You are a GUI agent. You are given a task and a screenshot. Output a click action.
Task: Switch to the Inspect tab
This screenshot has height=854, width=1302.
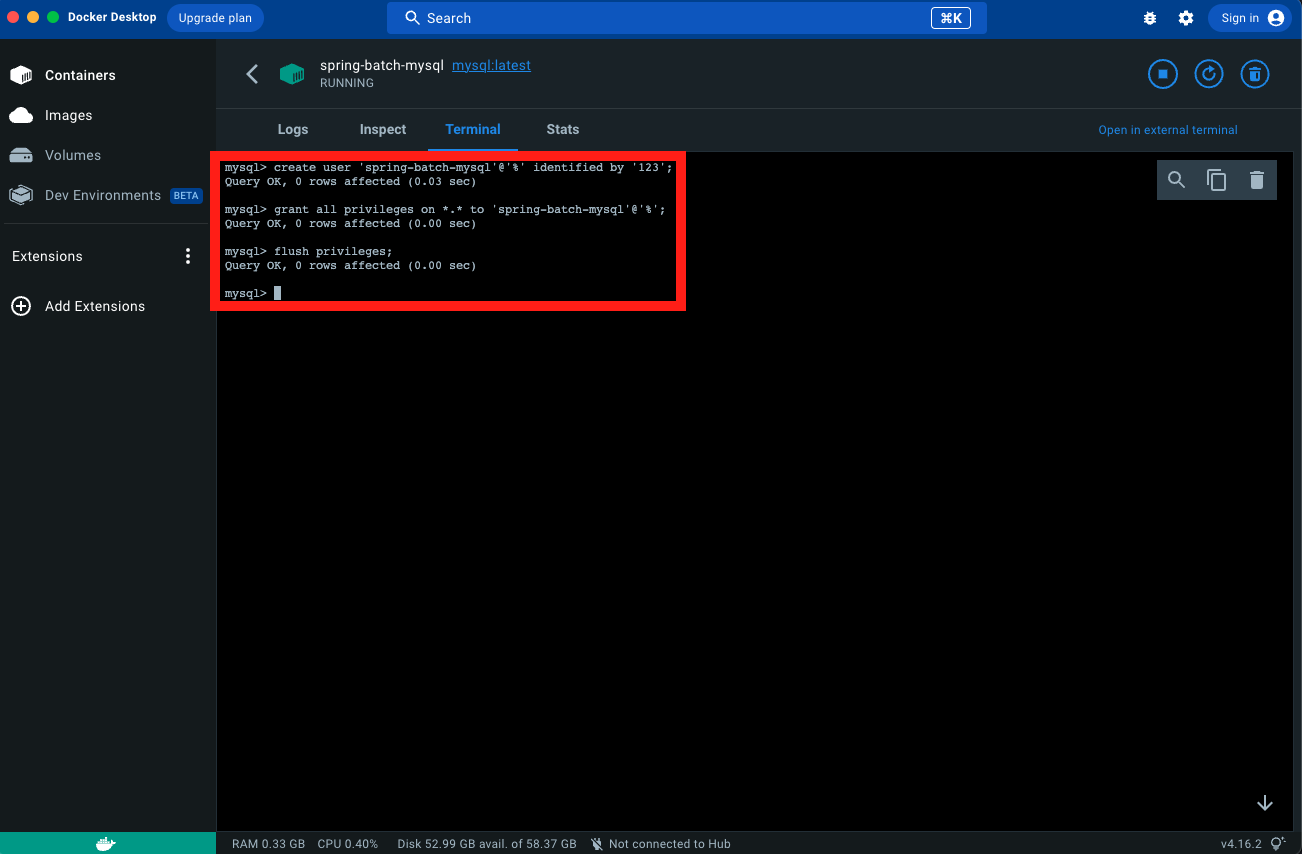(383, 129)
